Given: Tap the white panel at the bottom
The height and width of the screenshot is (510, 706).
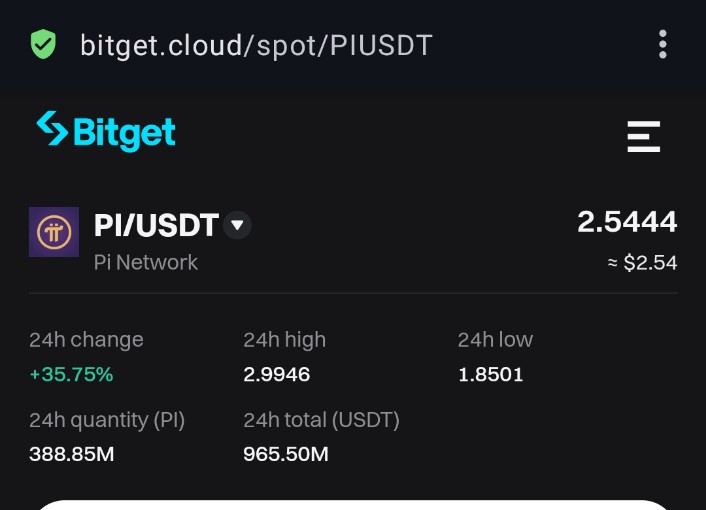Looking at the screenshot, I should [x=353, y=504].
